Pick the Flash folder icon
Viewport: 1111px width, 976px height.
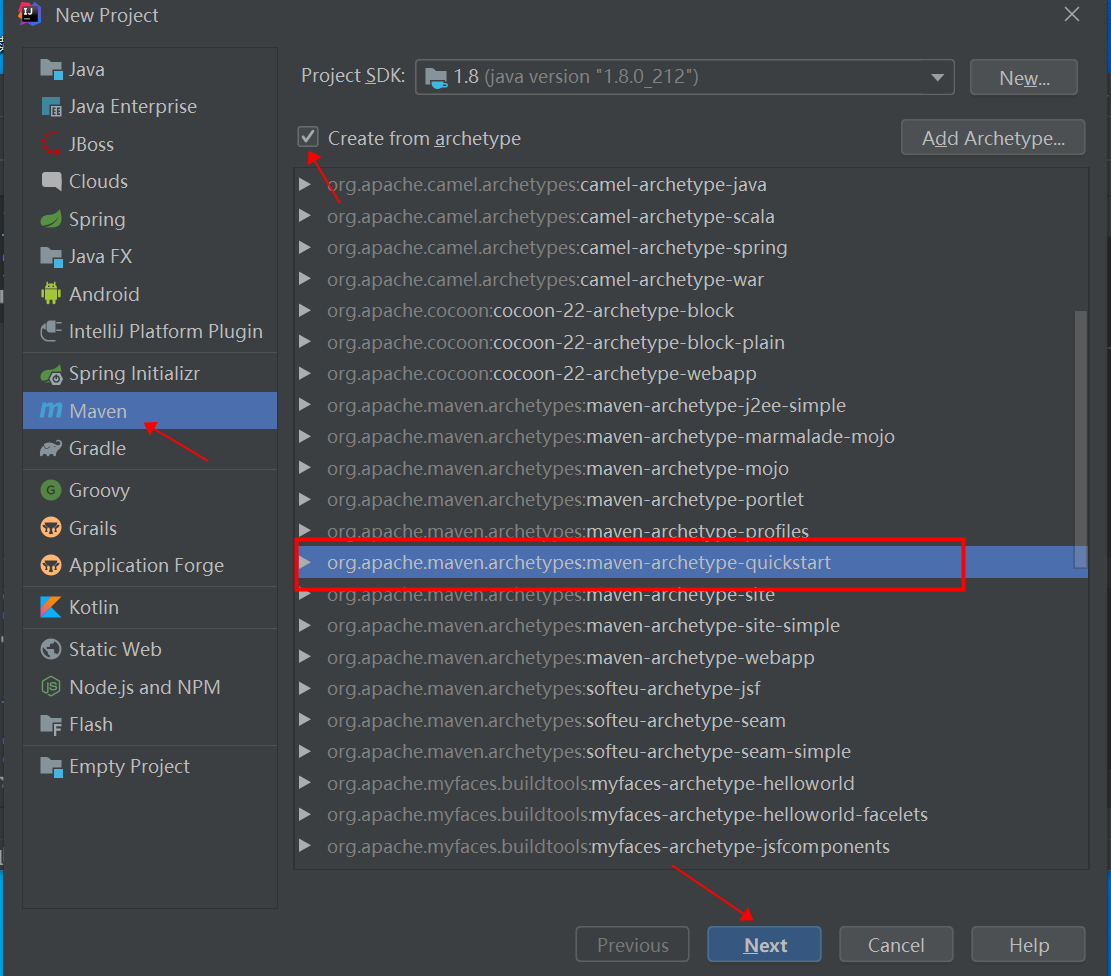tap(51, 724)
